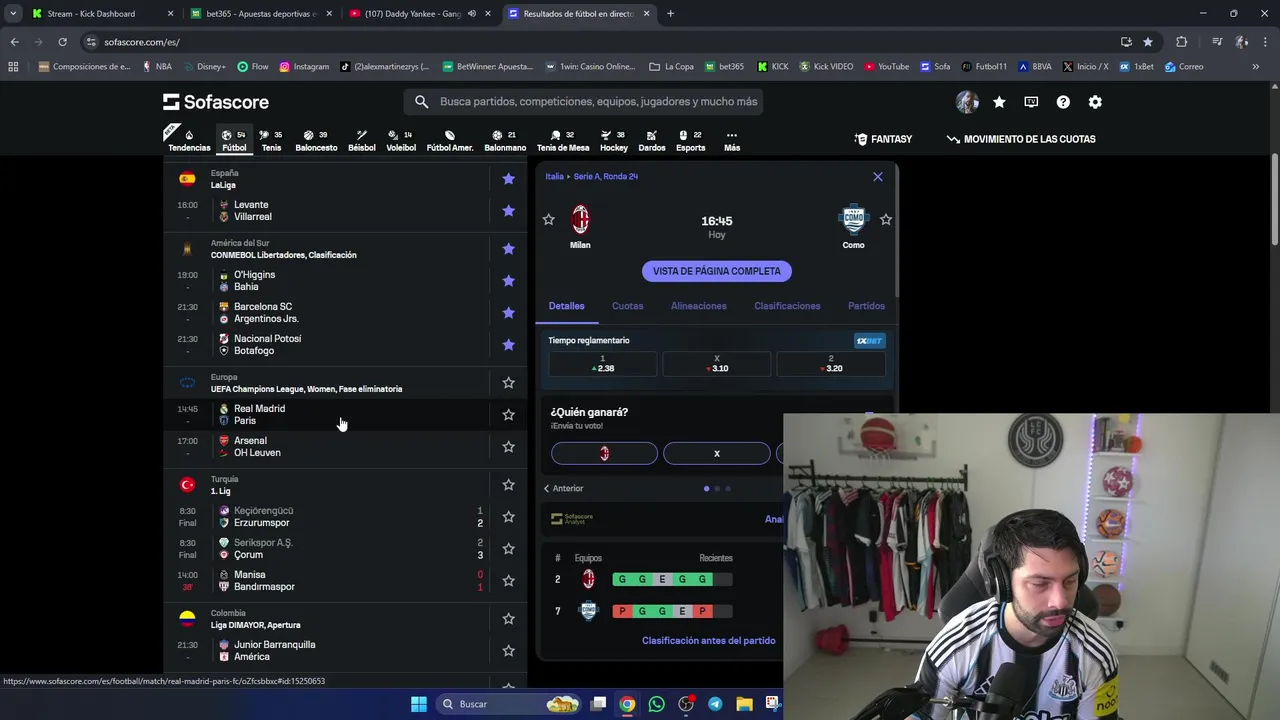Viewport: 1280px width, 720px height.
Task: Open the Más sports dropdown
Action: coord(732,140)
